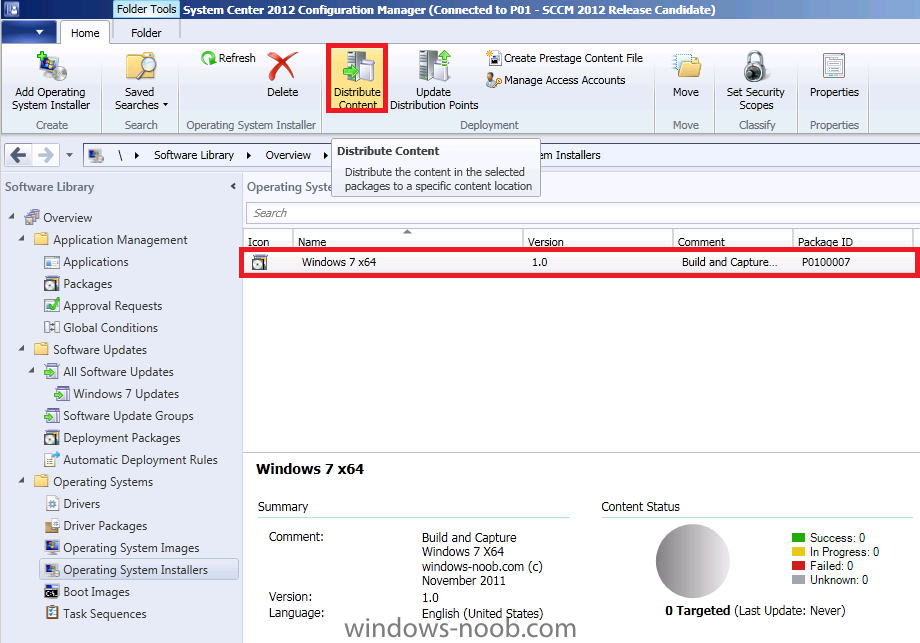Open Task Sequences node
This screenshot has width=920, height=643.
(105, 614)
